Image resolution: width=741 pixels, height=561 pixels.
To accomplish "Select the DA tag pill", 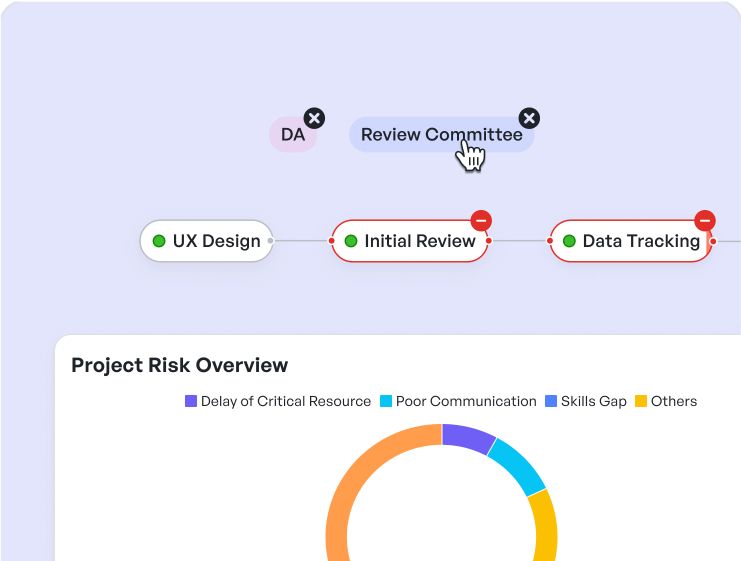I will (x=293, y=135).
